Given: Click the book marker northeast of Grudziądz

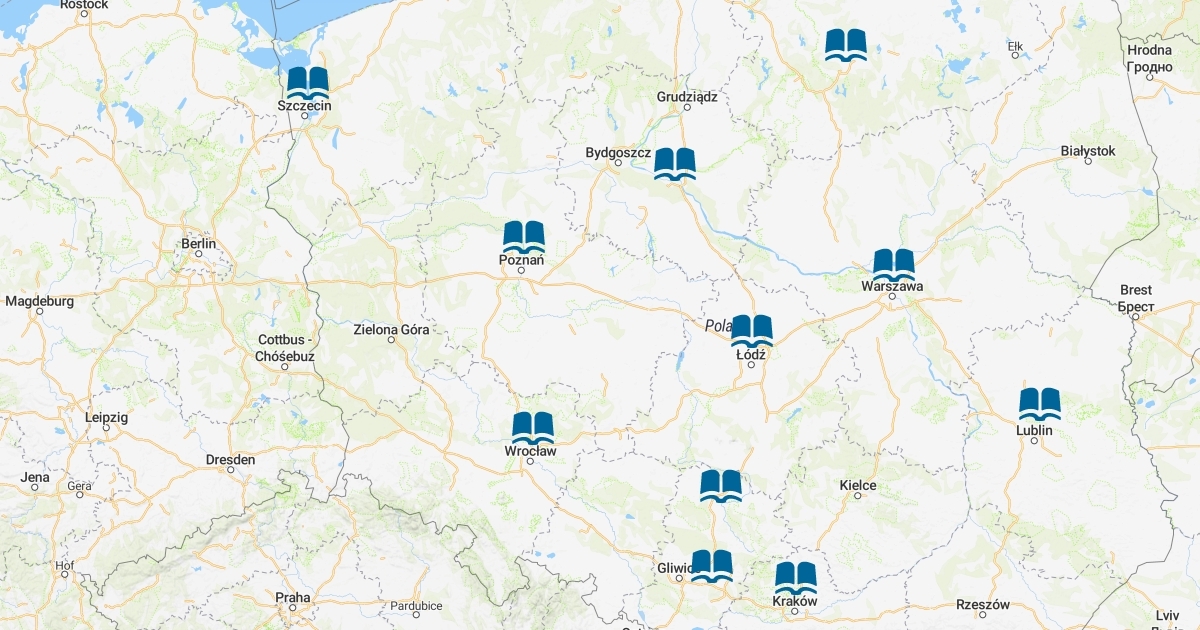Looking at the screenshot, I should pos(846,45).
